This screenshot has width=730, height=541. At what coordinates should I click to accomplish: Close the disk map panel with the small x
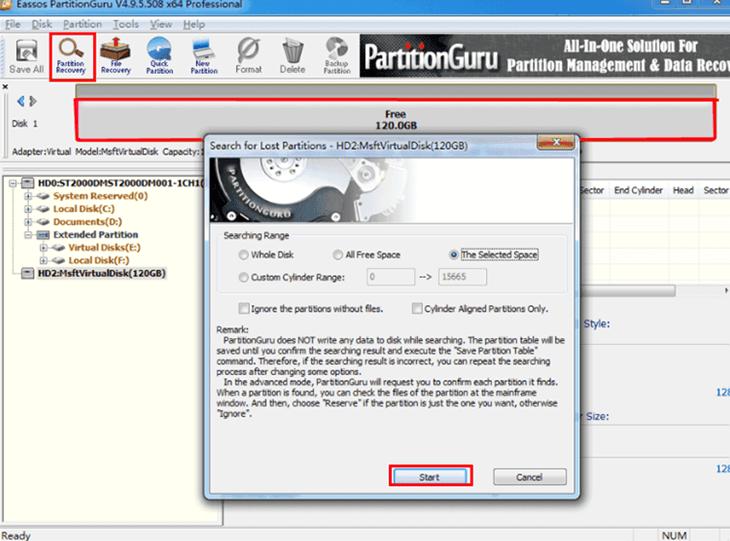pyautogui.click(x=5, y=87)
